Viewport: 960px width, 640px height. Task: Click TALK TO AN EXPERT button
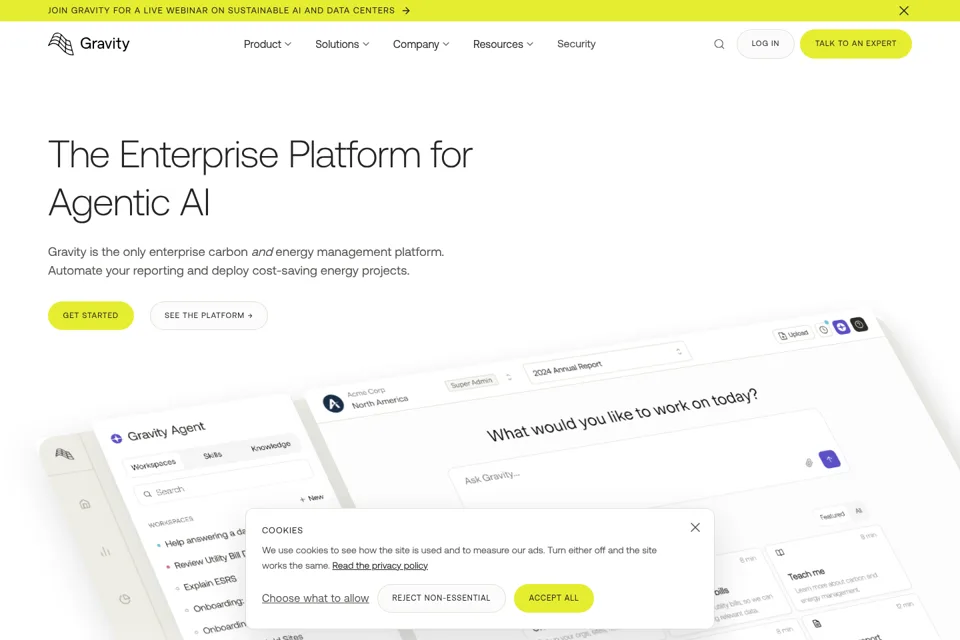(855, 44)
